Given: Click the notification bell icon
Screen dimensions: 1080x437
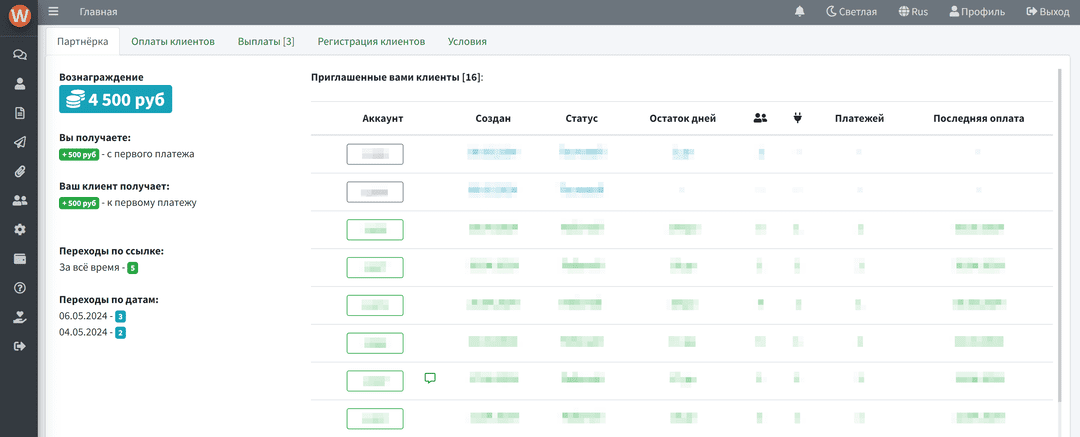Looking at the screenshot, I should click(x=799, y=12).
